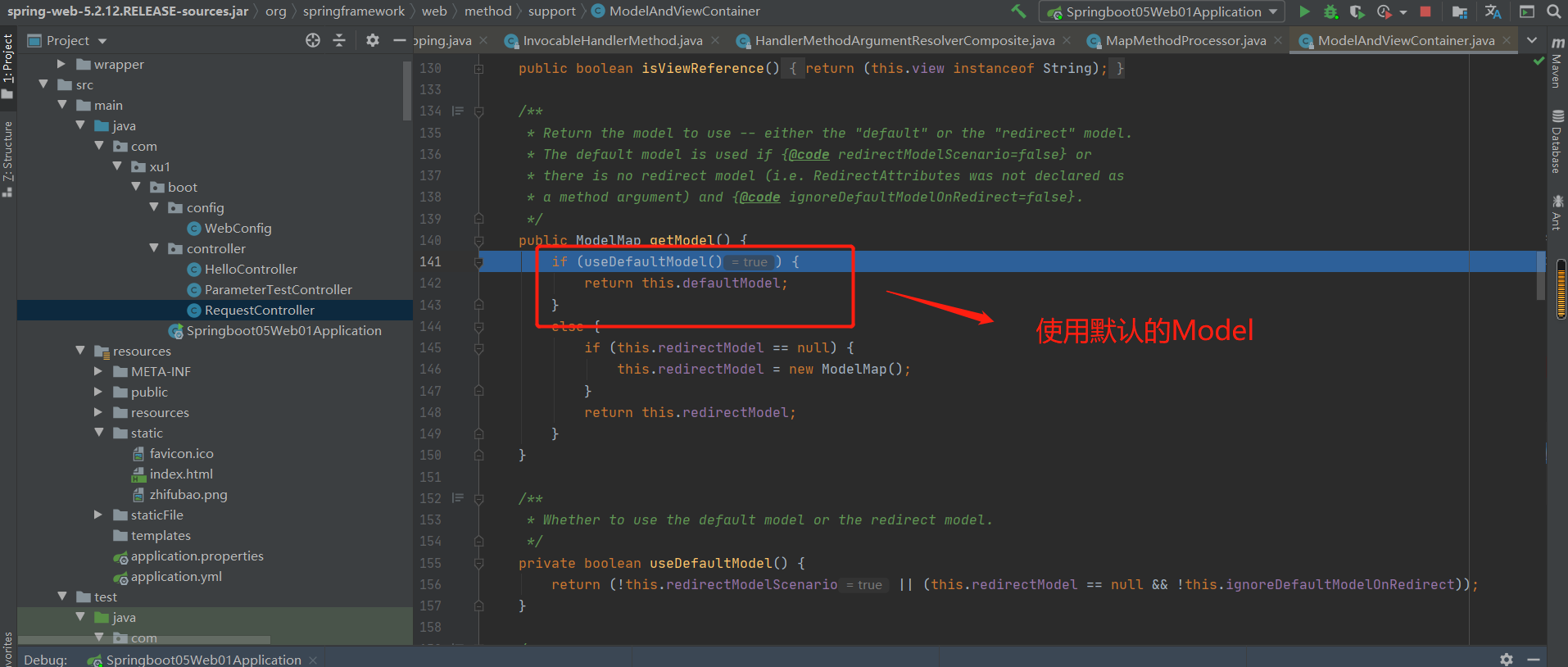
Task: Open Springboot05Web01Application class in tree
Action: tap(283, 331)
